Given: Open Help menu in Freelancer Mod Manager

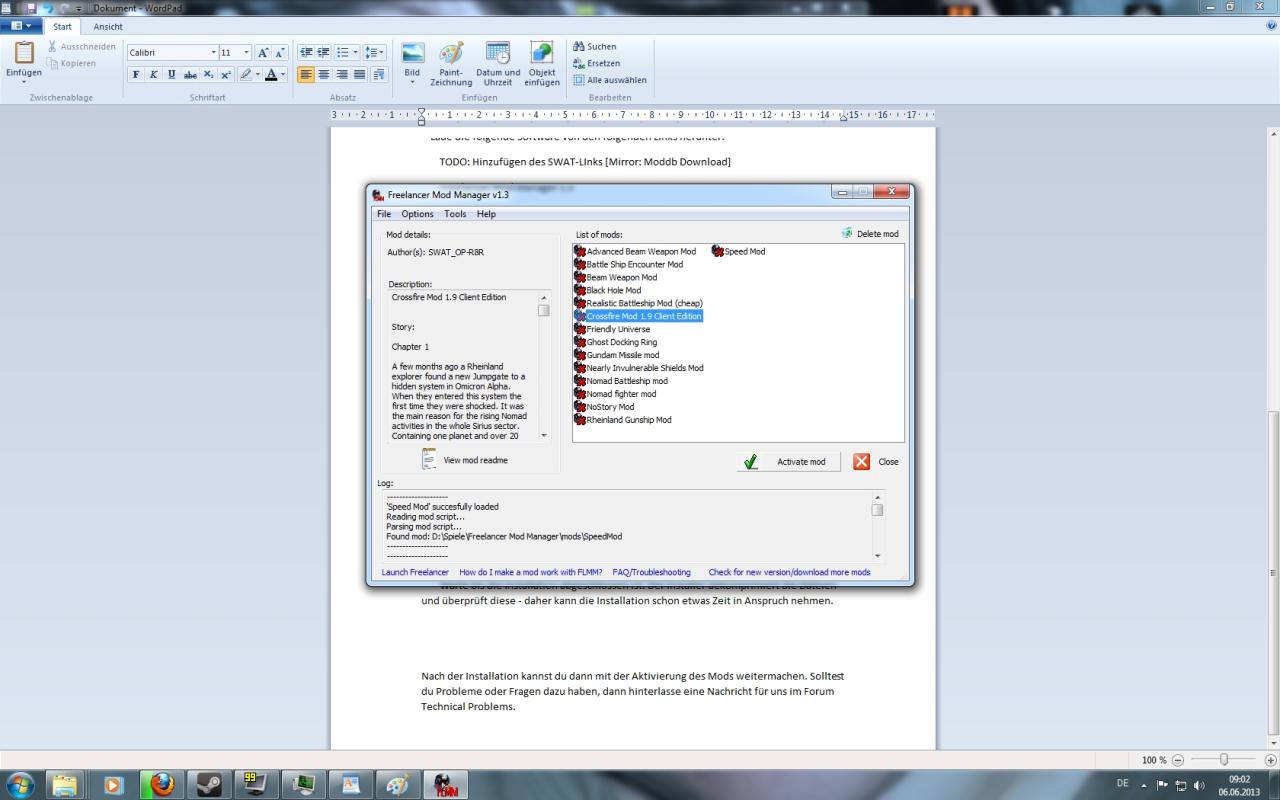Looking at the screenshot, I should 486,214.
